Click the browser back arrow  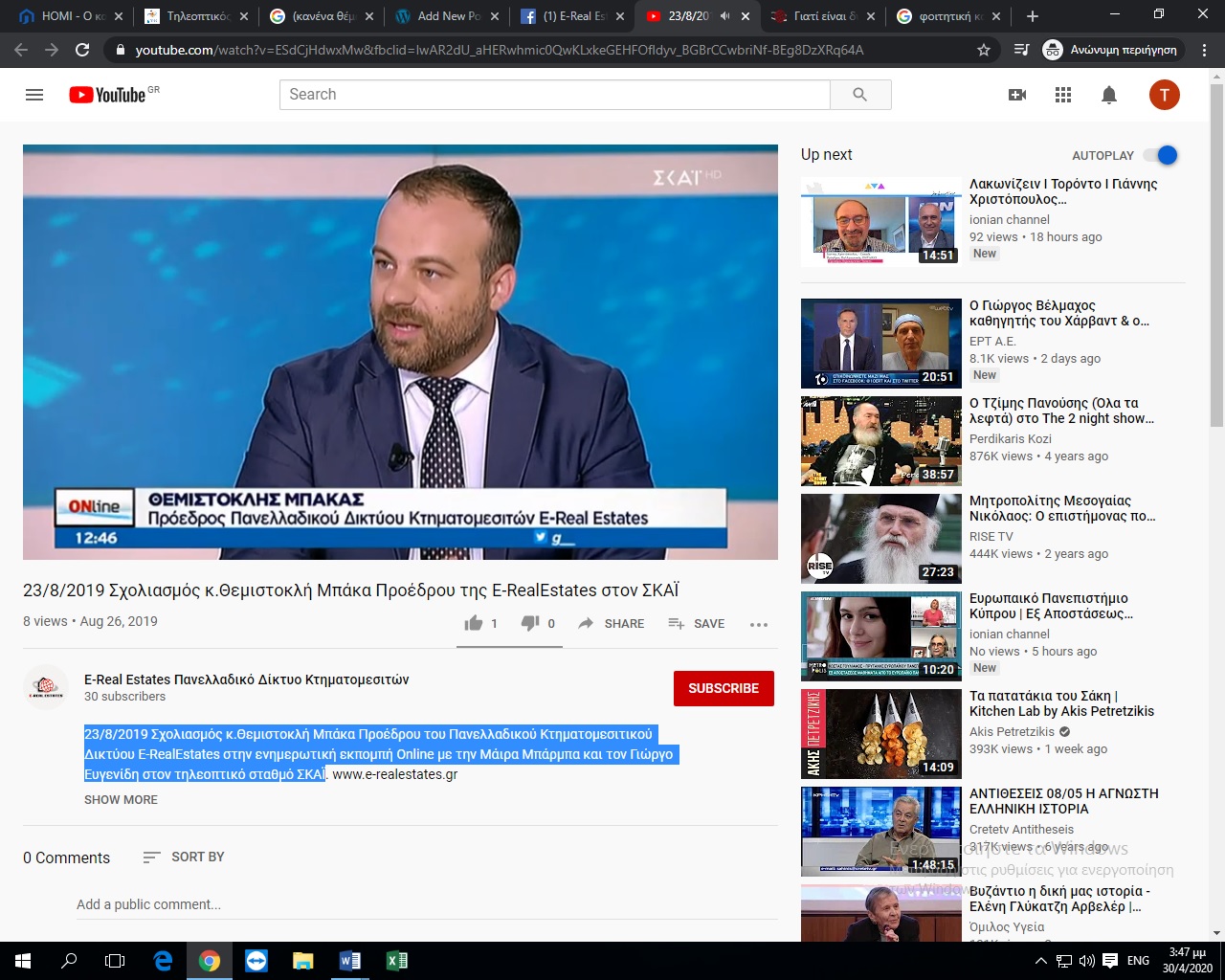21,50
